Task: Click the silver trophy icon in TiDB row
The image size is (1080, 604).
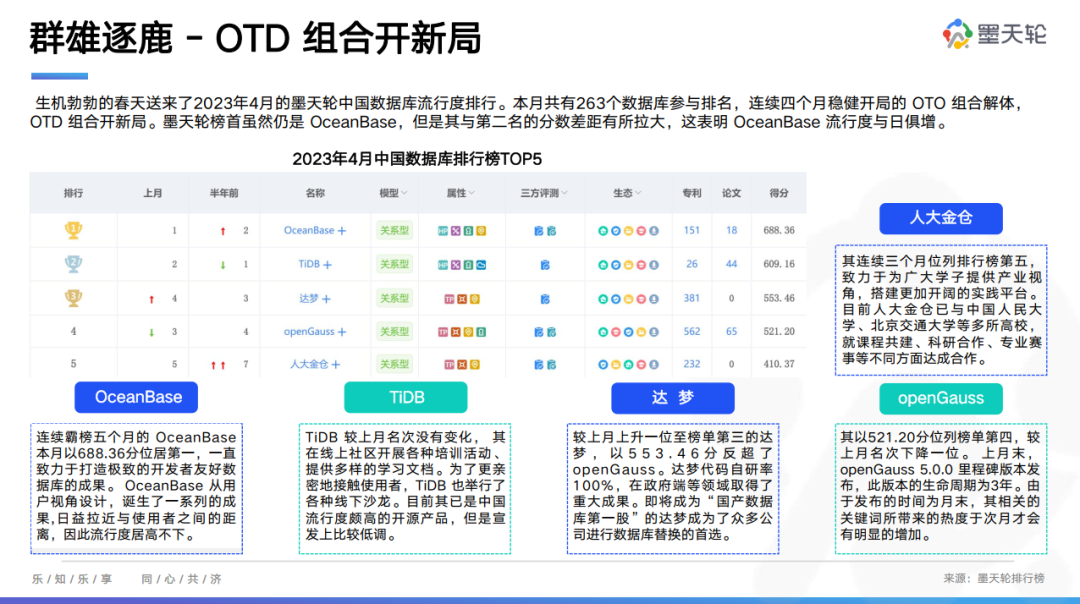Action: [73, 264]
